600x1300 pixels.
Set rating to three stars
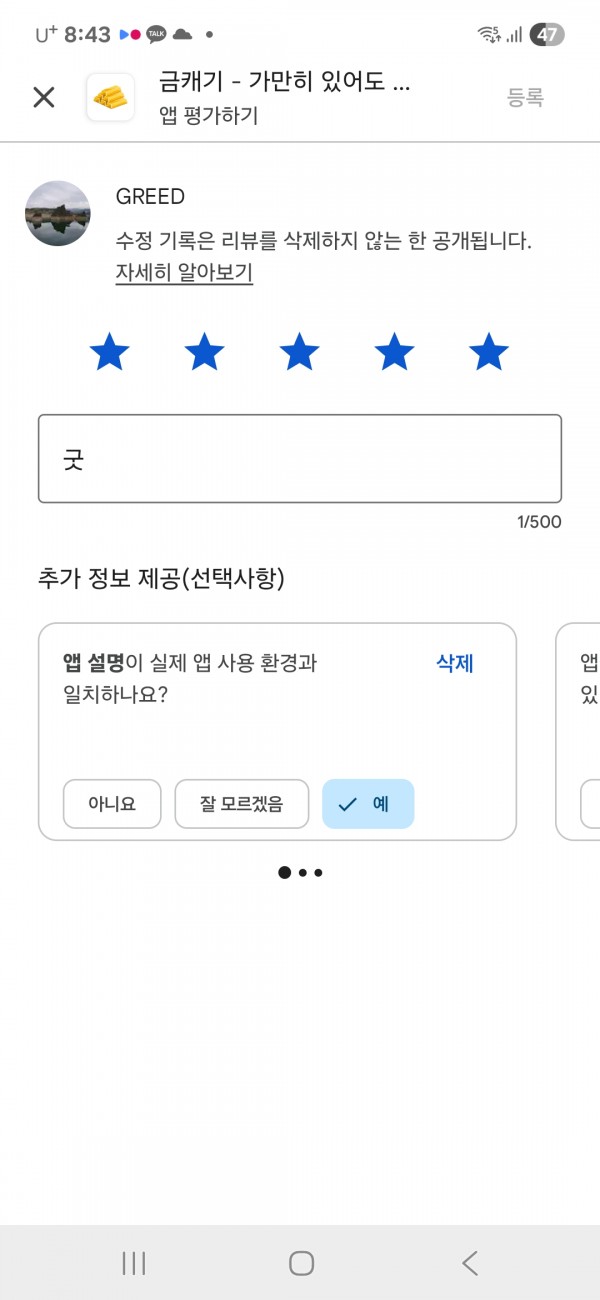[x=299, y=352]
